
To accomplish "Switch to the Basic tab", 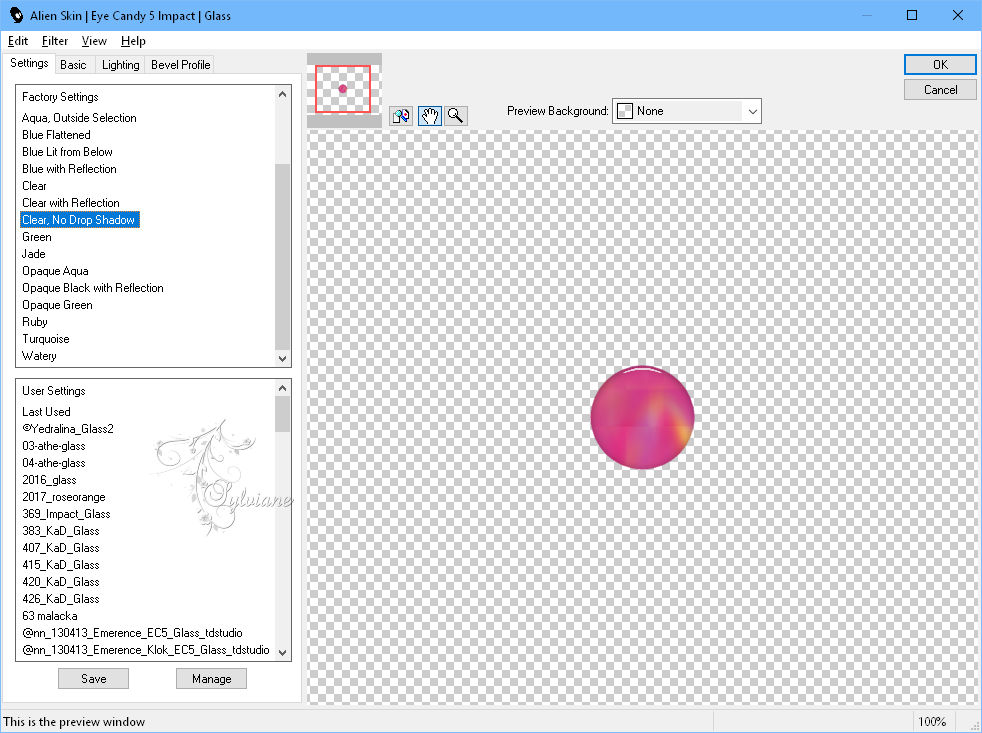I will tap(73, 65).
